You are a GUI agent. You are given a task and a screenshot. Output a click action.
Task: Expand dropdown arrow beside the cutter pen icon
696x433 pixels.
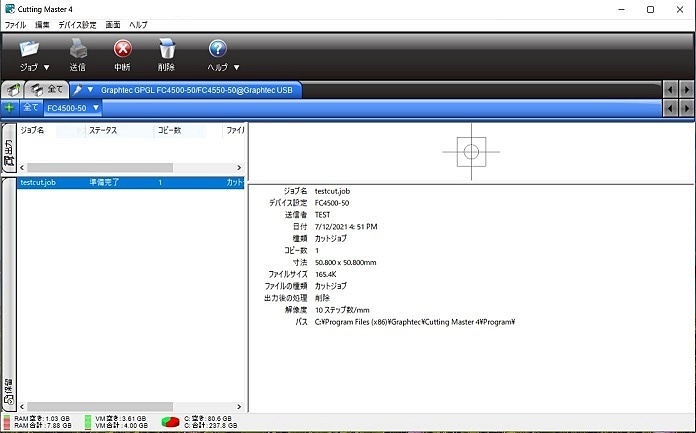click(x=90, y=90)
